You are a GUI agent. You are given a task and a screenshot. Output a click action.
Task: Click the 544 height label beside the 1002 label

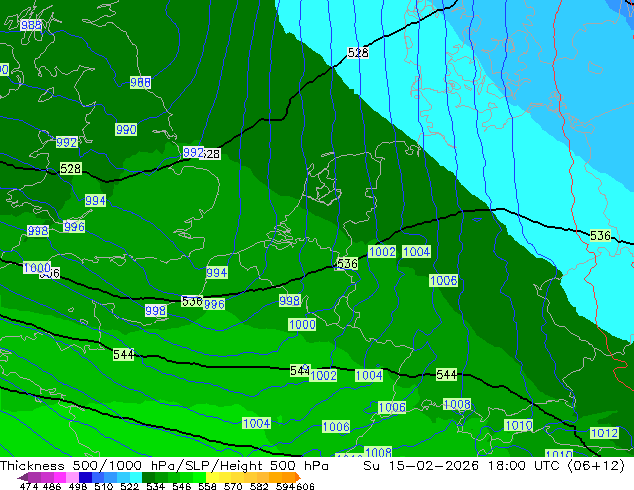[x=300, y=370]
